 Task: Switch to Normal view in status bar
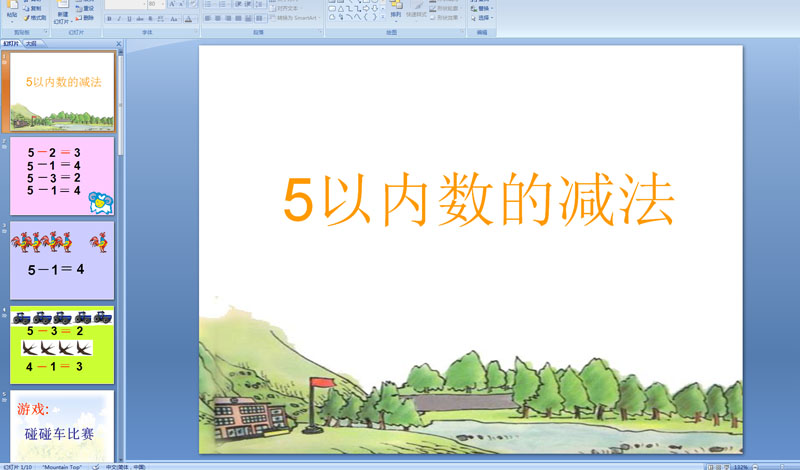(710, 467)
